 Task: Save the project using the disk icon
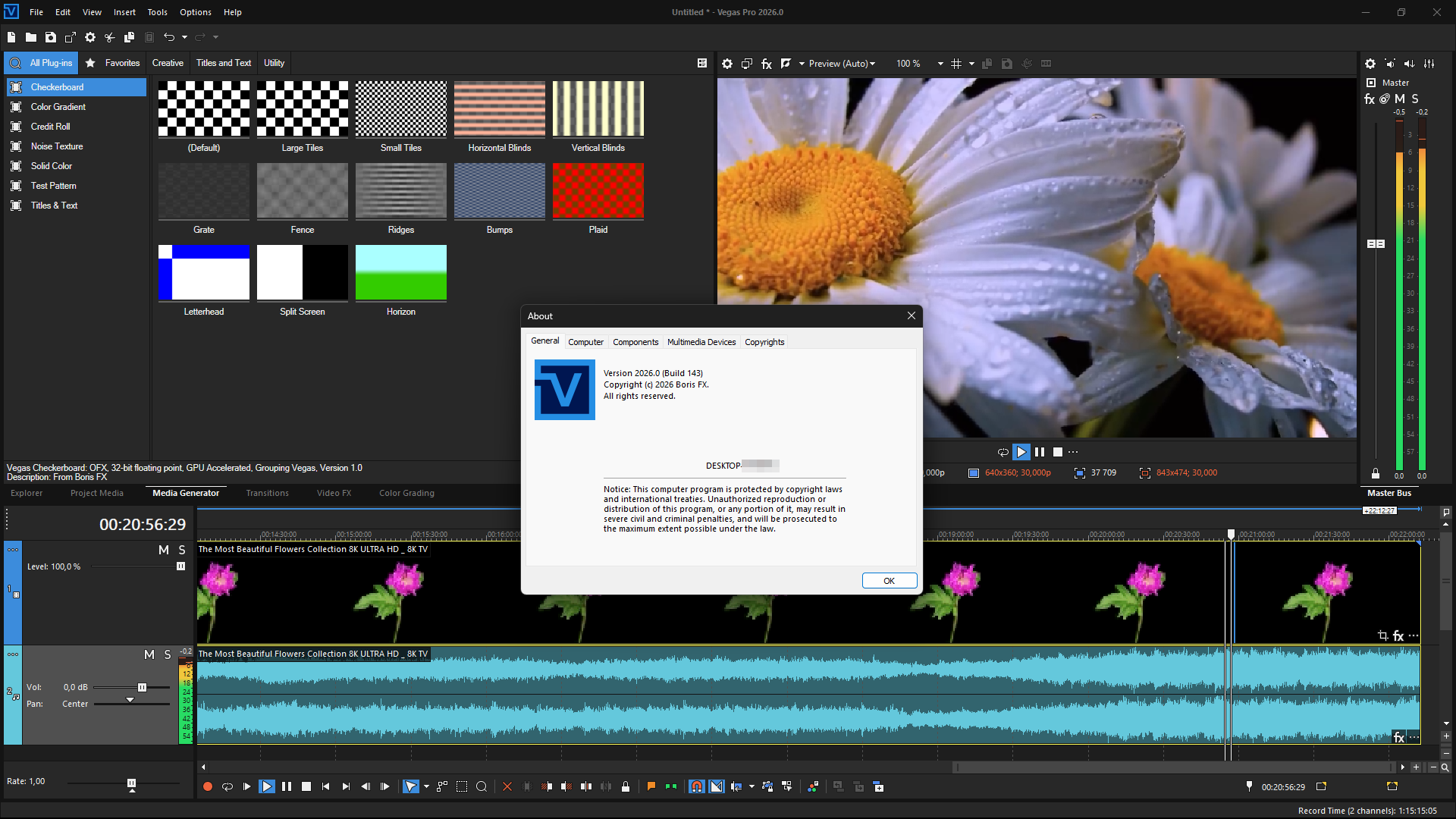(x=51, y=37)
